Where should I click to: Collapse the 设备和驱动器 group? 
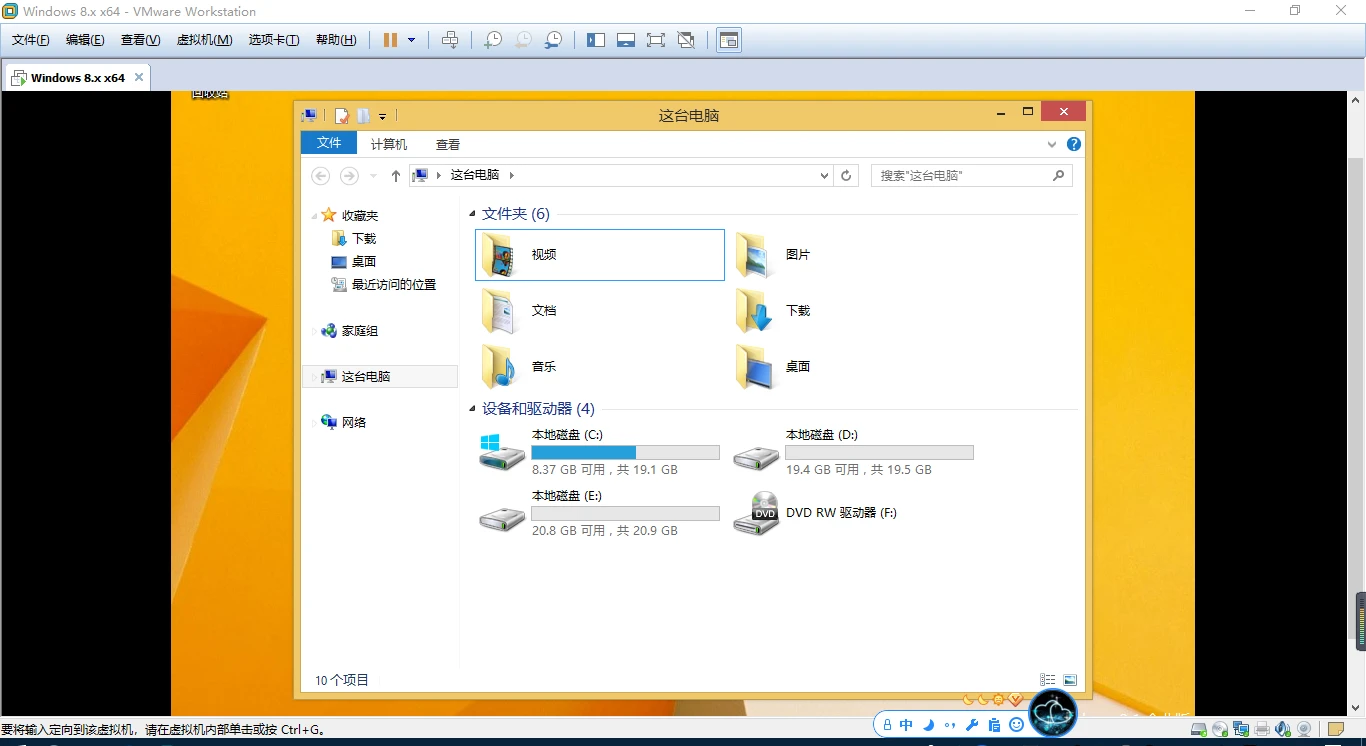pos(473,409)
